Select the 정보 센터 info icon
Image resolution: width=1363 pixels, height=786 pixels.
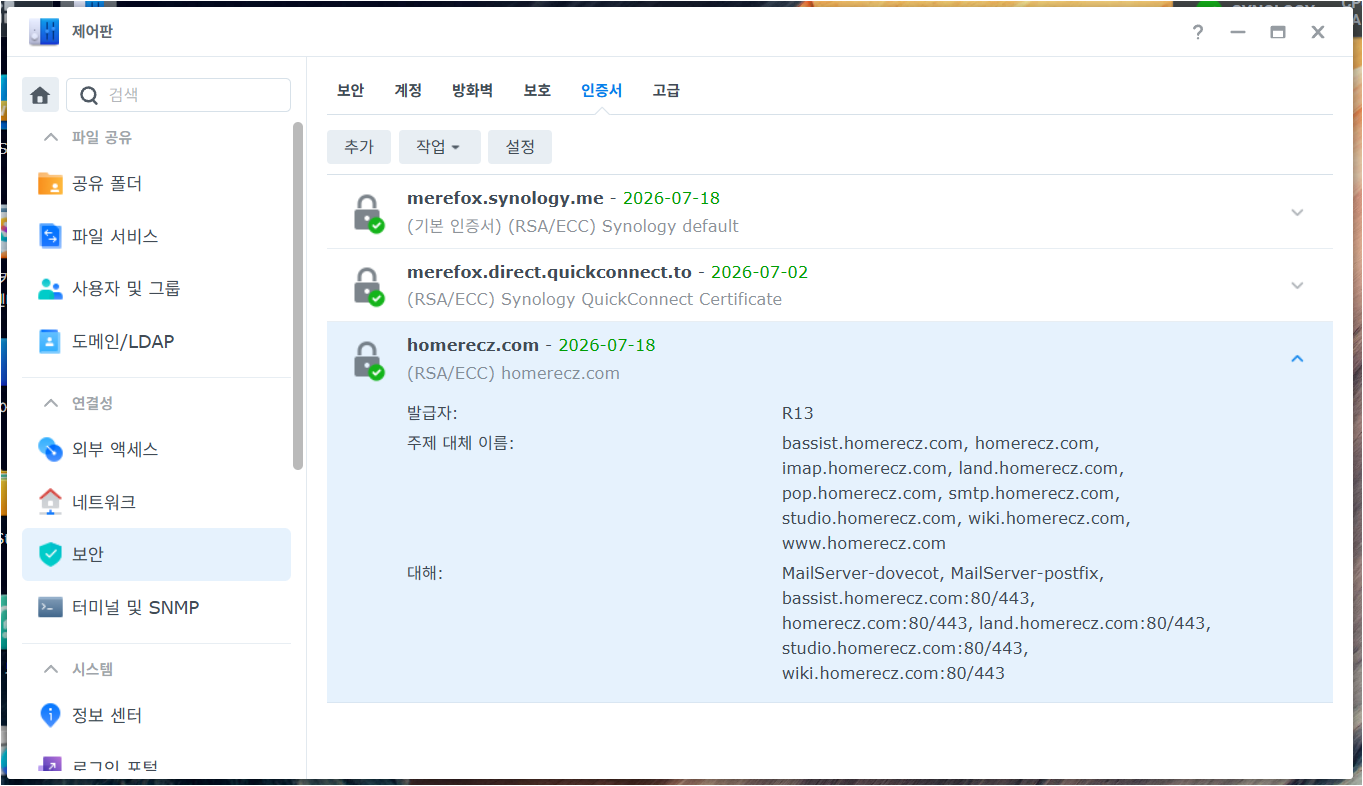tap(49, 715)
